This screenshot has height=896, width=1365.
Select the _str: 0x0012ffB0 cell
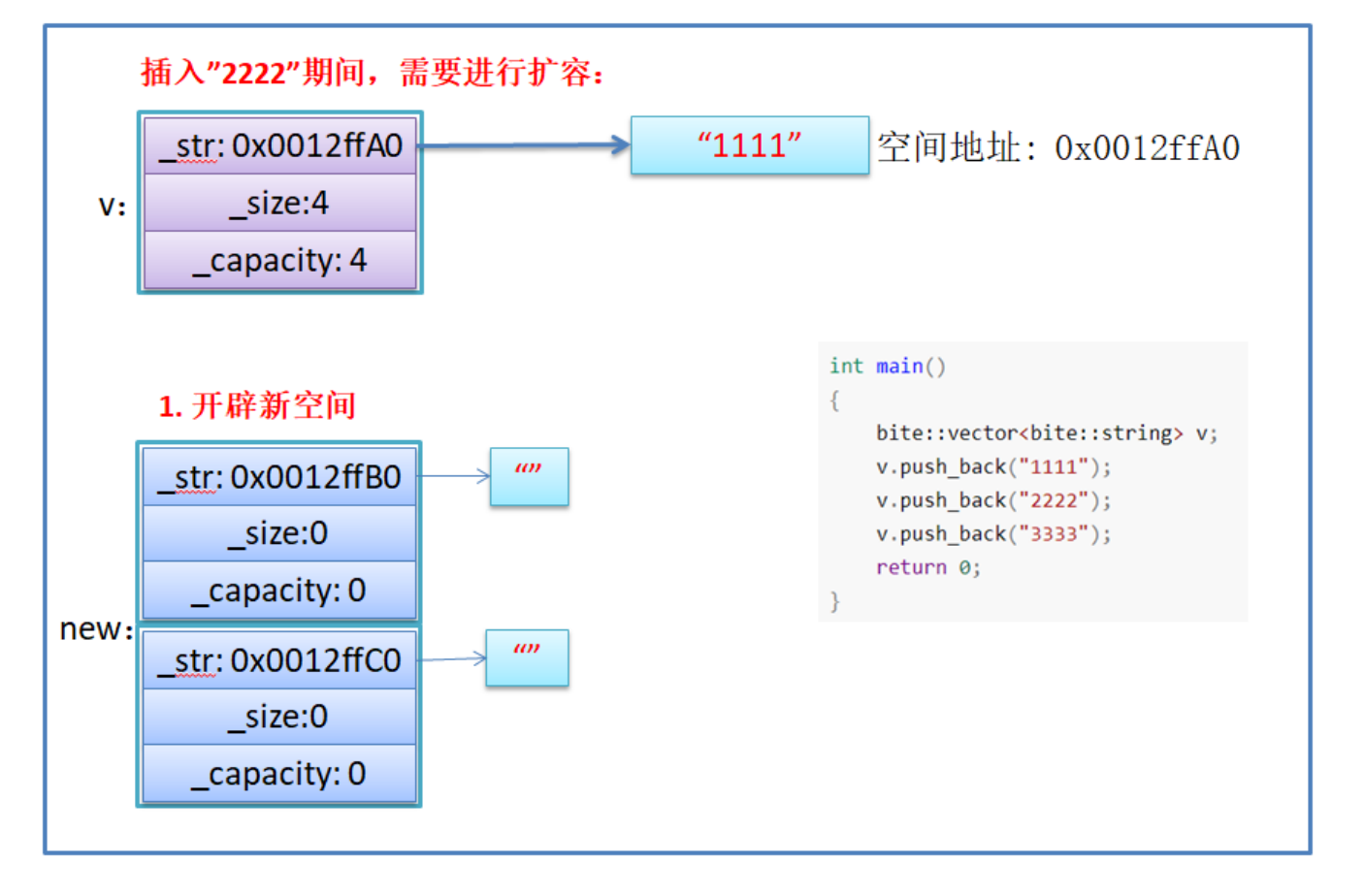[279, 477]
